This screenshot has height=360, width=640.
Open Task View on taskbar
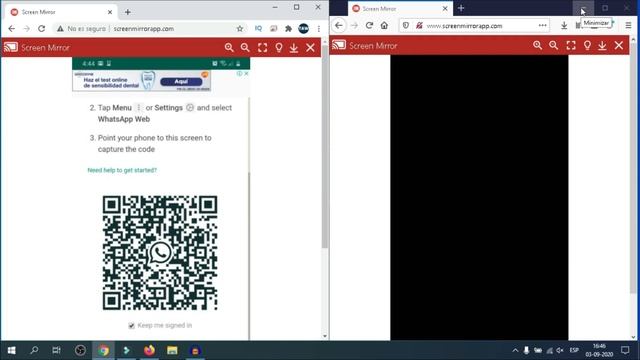[56, 350]
